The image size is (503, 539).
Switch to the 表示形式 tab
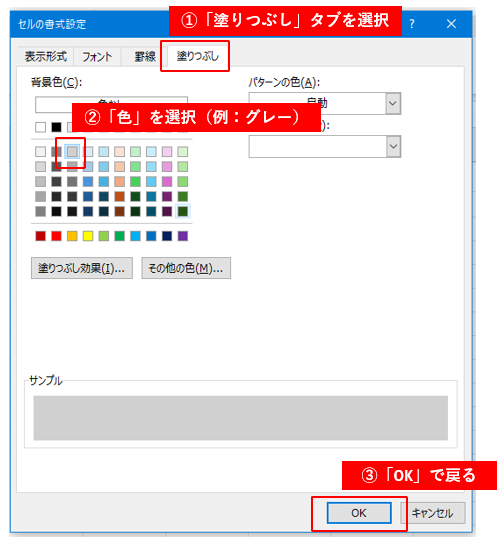tap(46, 56)
